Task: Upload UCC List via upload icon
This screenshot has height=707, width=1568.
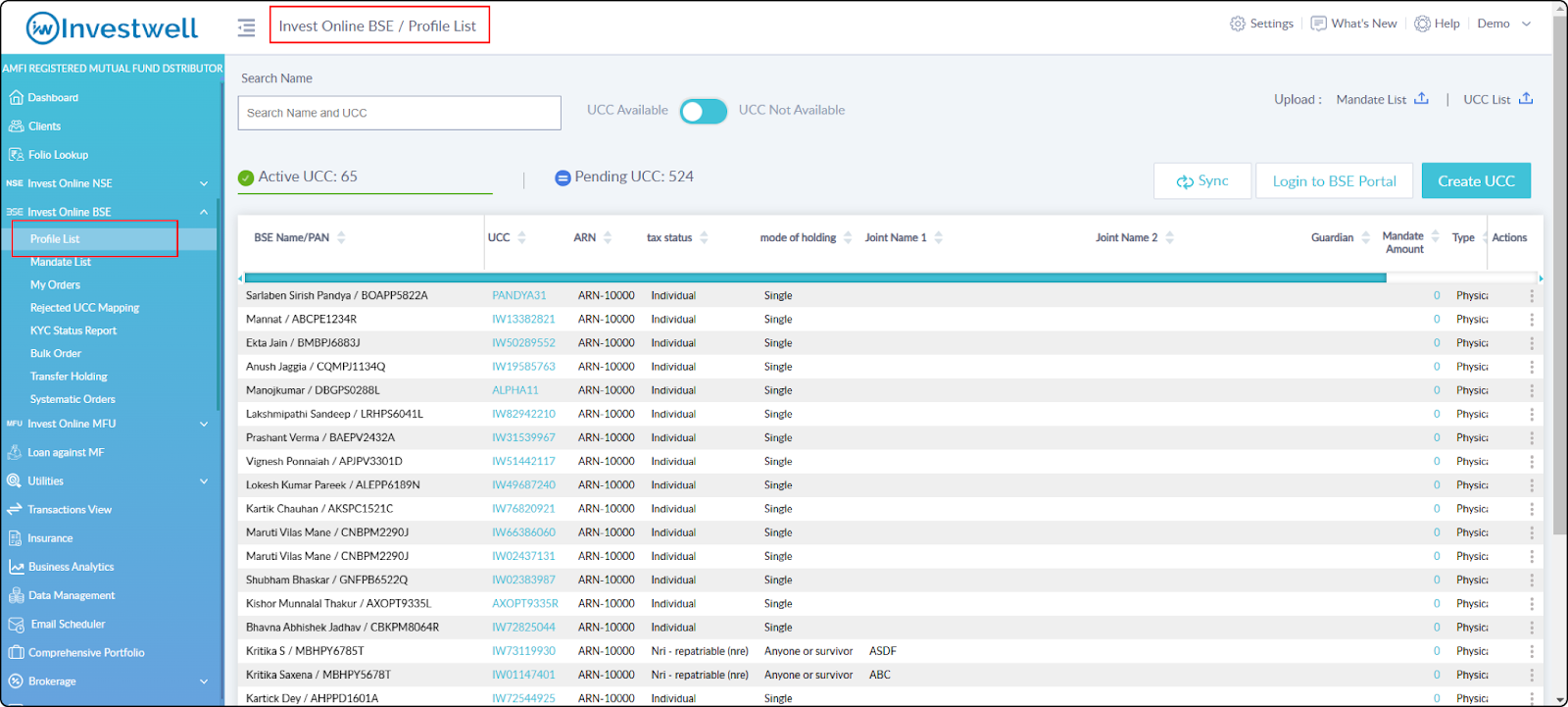Action: [1526, 98]
